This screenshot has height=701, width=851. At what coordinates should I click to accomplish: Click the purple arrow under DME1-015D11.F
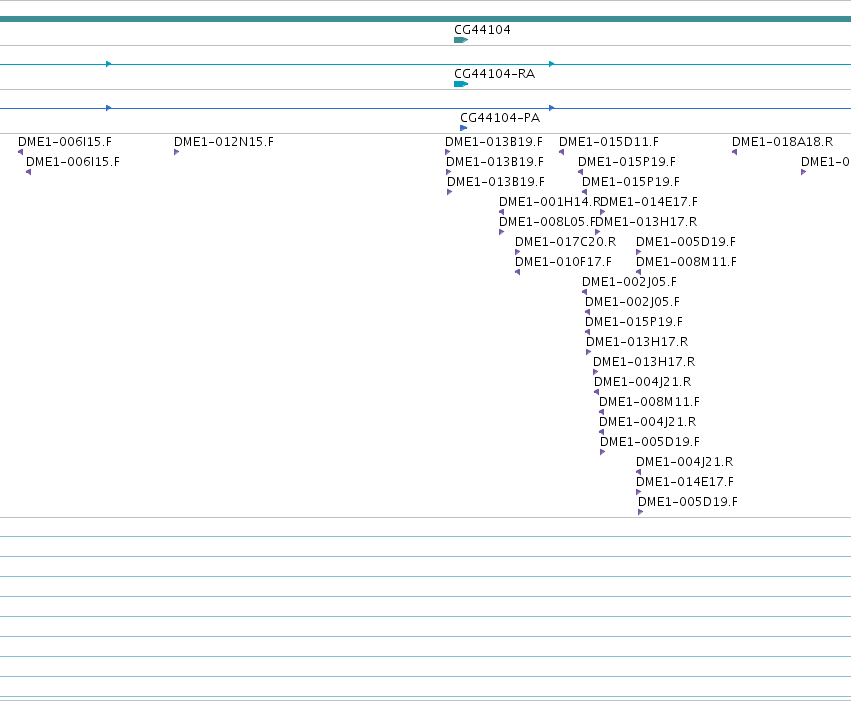click(x=562, y=152)
